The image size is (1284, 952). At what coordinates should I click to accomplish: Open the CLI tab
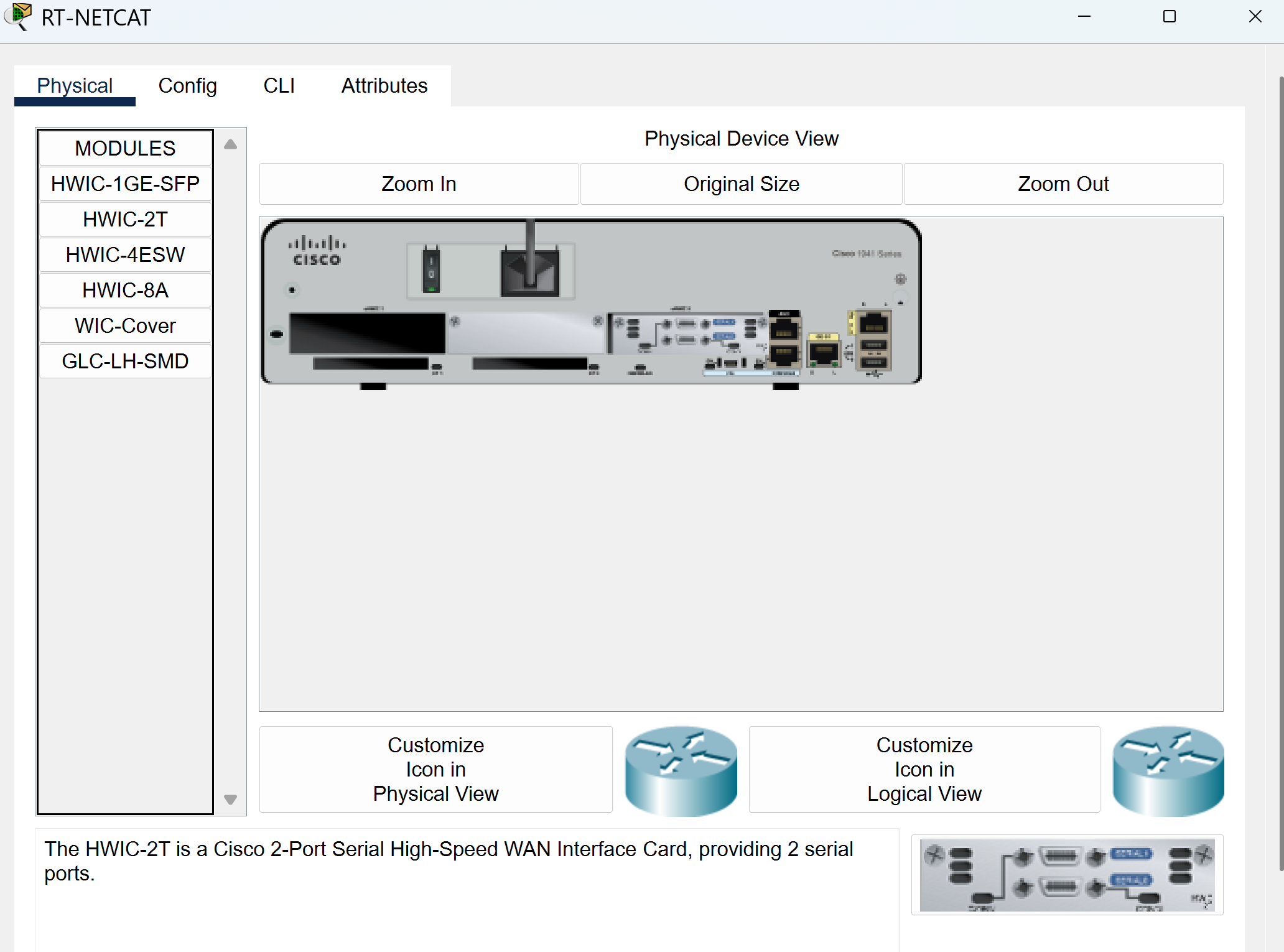pos(279,86)
